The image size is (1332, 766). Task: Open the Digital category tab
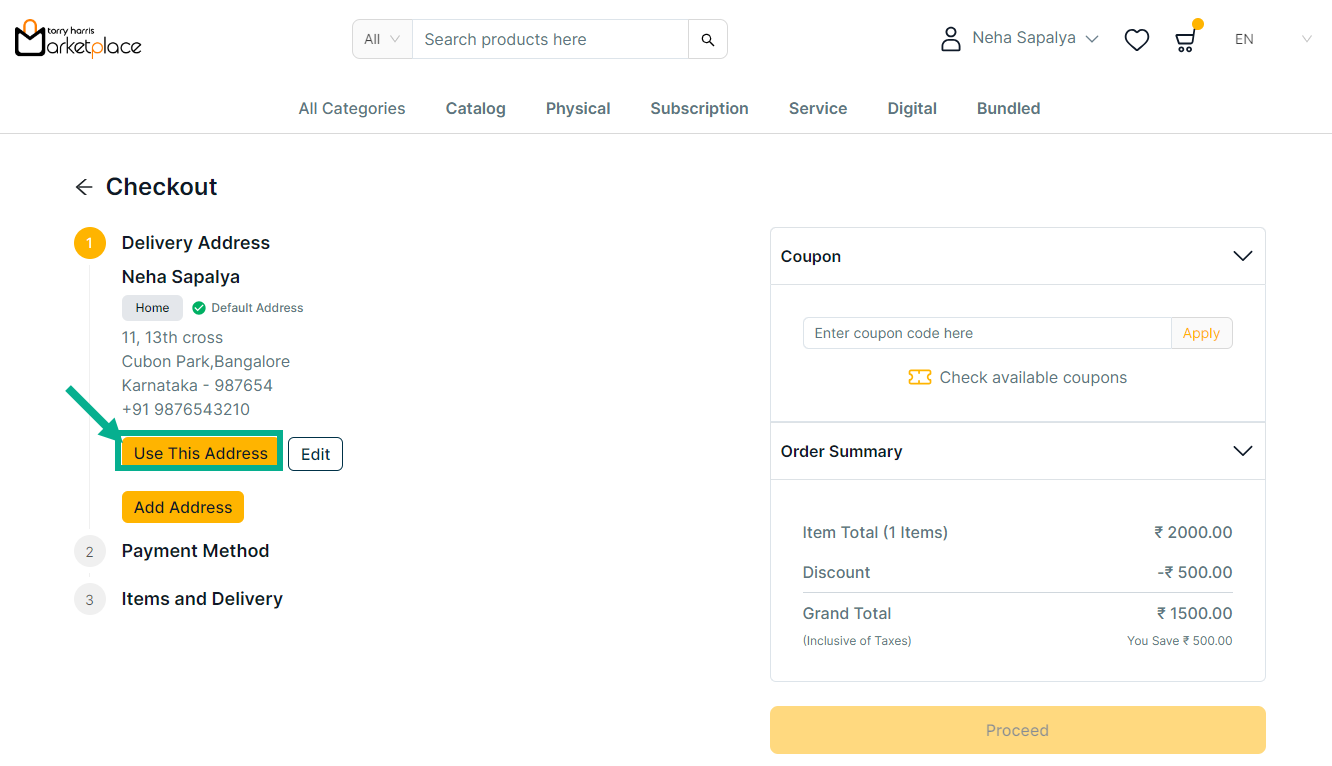911,108
